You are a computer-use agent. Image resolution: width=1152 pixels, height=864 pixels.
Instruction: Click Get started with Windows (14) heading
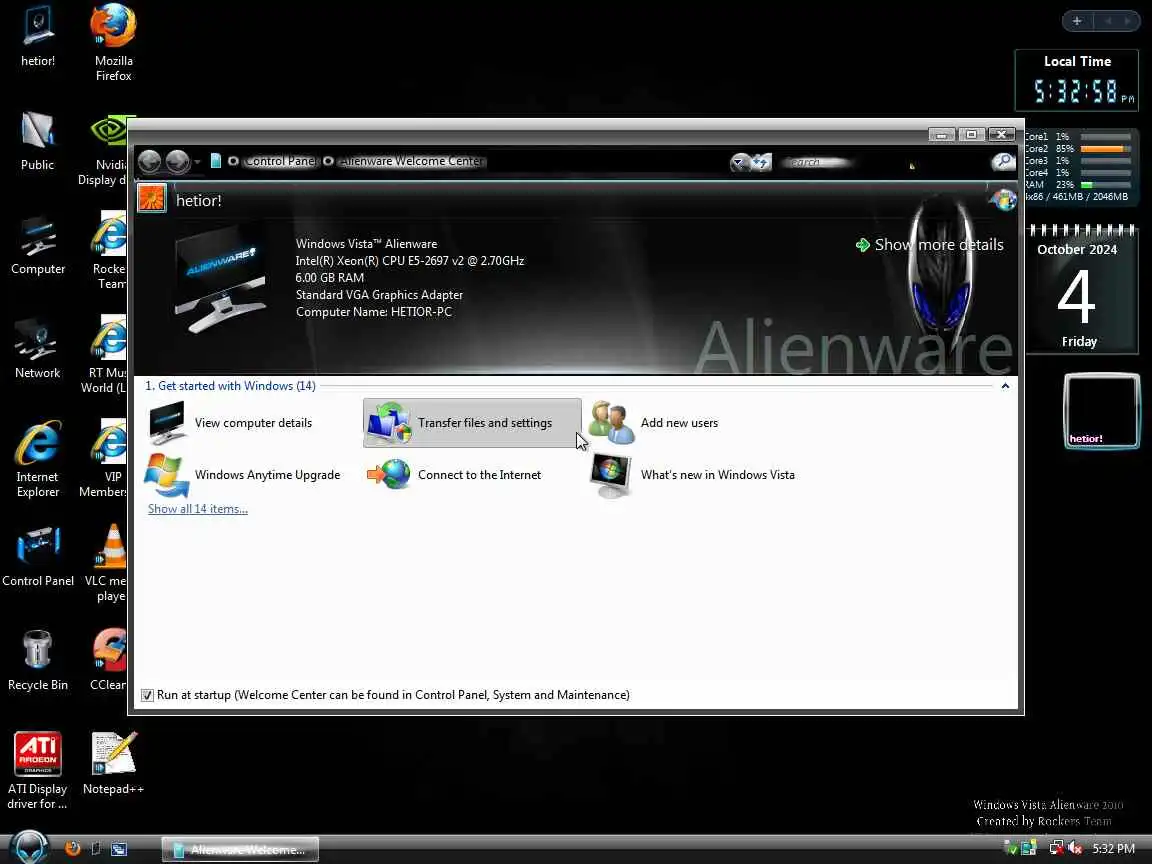click(x=230, y=386)
